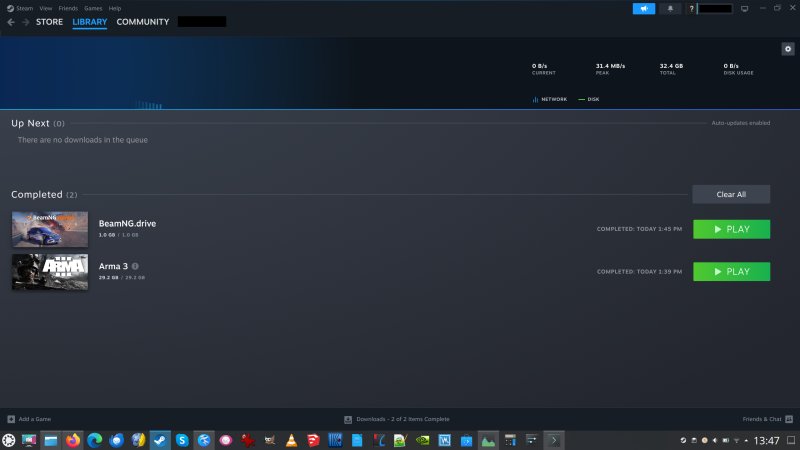The width and height of the screenshot is (800, 450).
Task: Open the BeamNG.drive thumbnail
Action: (50, 229)
